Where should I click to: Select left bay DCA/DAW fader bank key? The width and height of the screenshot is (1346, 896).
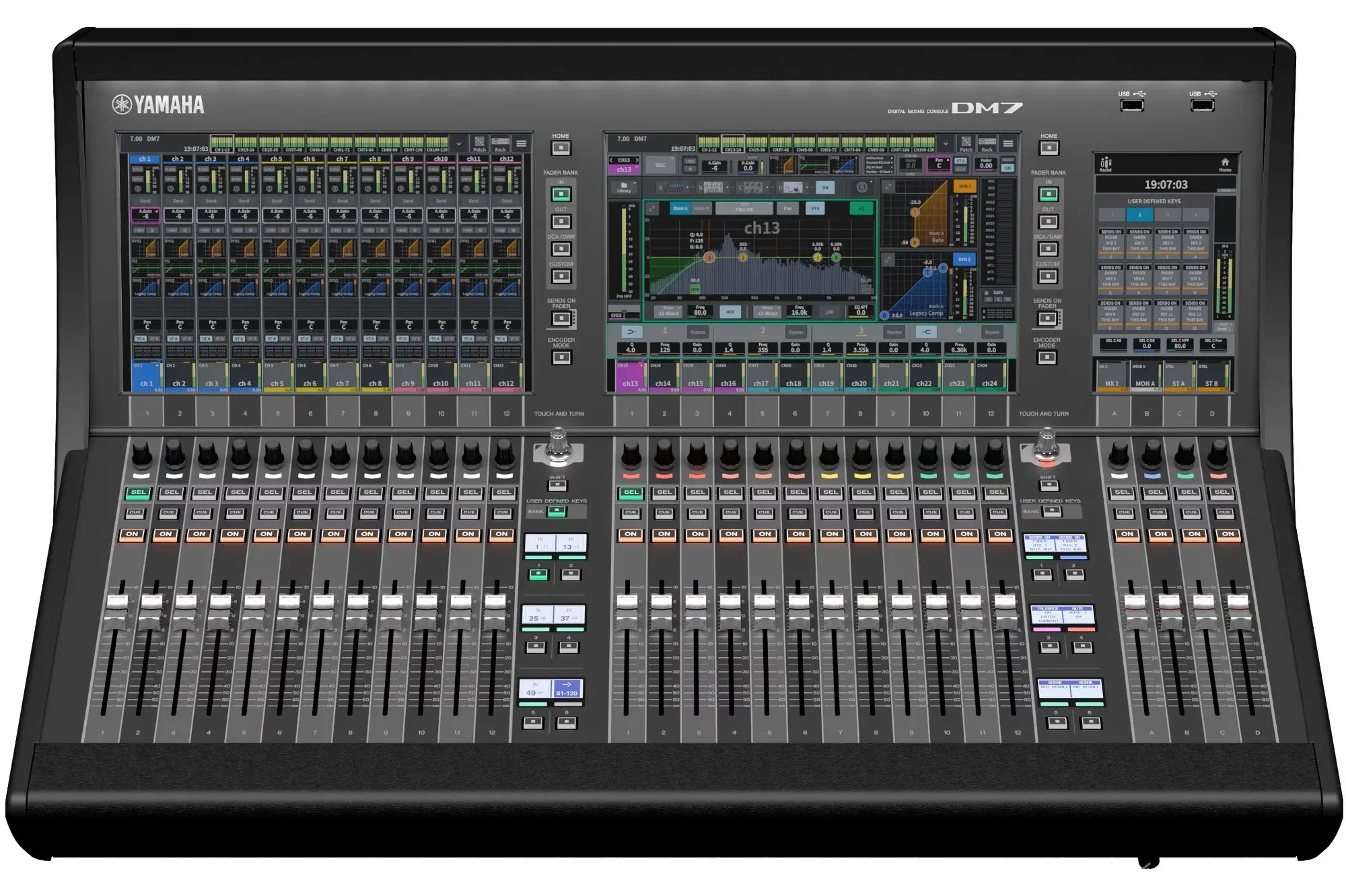561,249
